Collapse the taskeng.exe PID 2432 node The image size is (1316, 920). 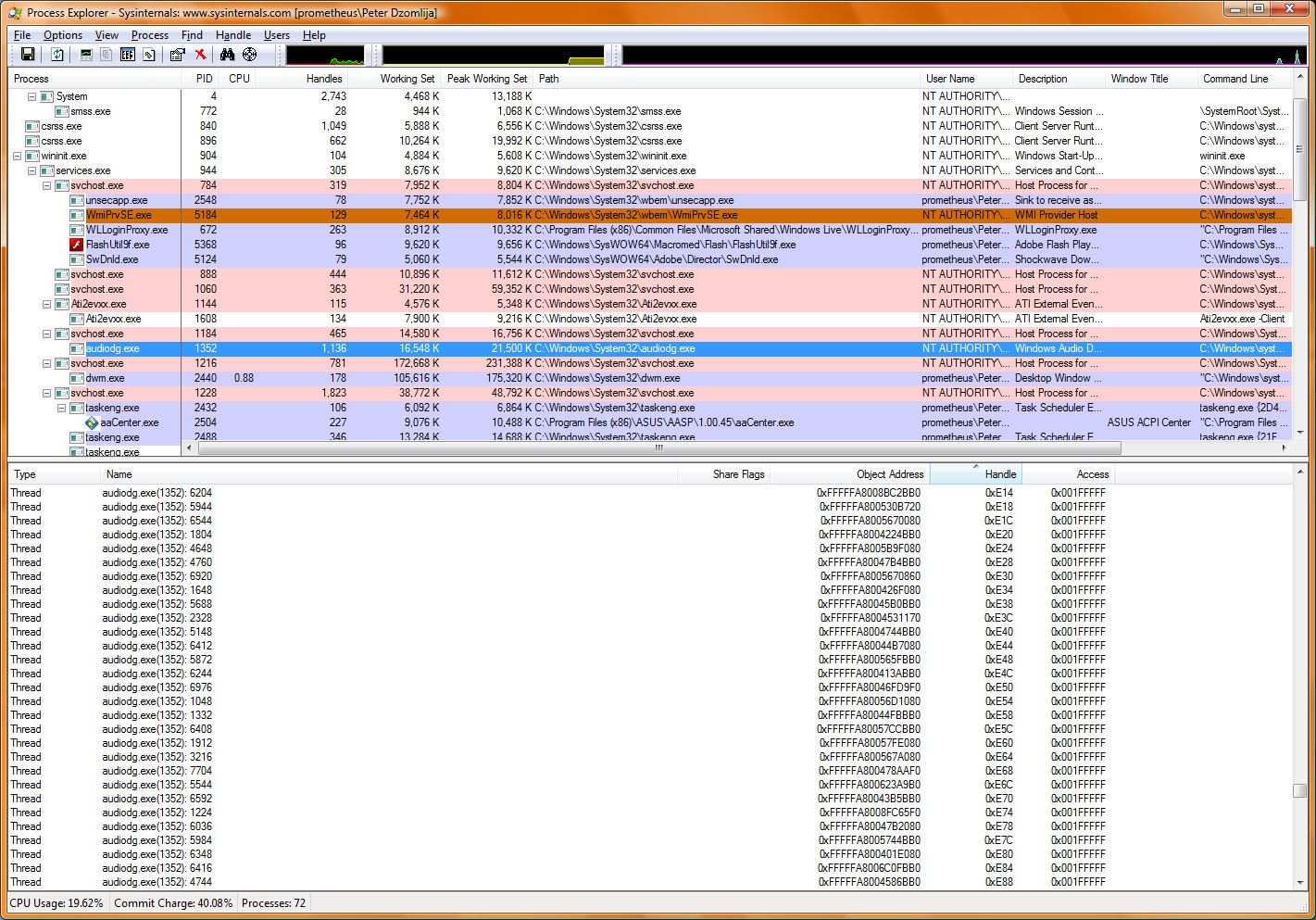coord(61,408)
